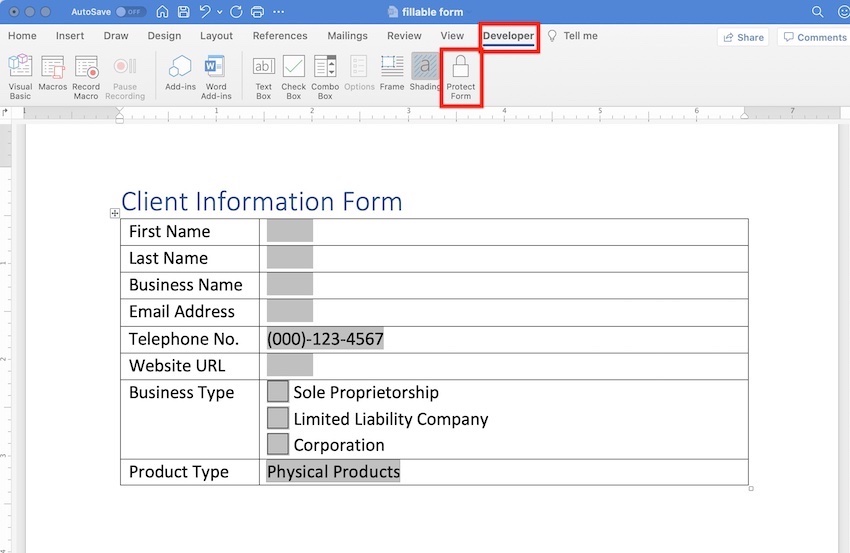
Task: Open the Visual Basic editor
Action: 20,75
